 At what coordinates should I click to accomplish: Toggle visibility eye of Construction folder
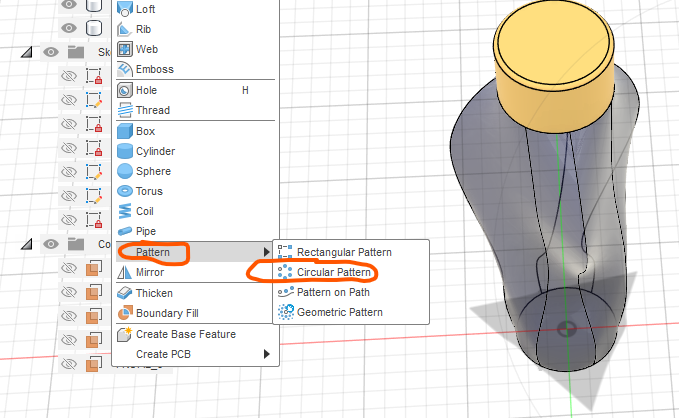click(50, 244)
